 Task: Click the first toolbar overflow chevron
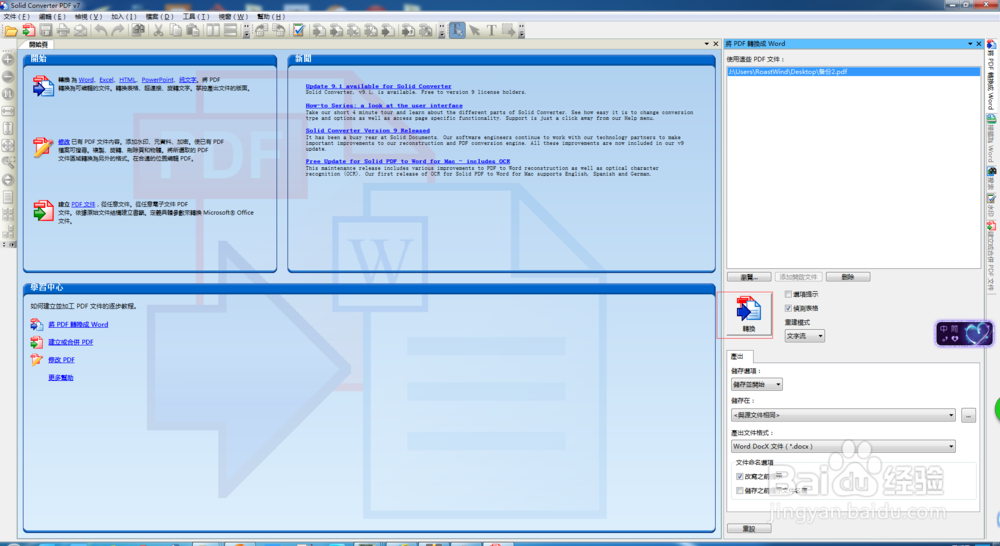(x=246, y=31)
